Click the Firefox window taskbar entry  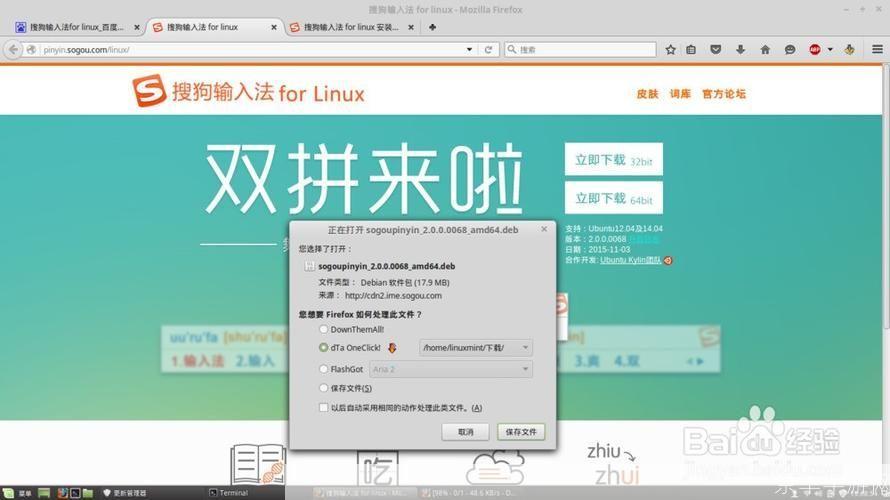[x=363, y=493]
